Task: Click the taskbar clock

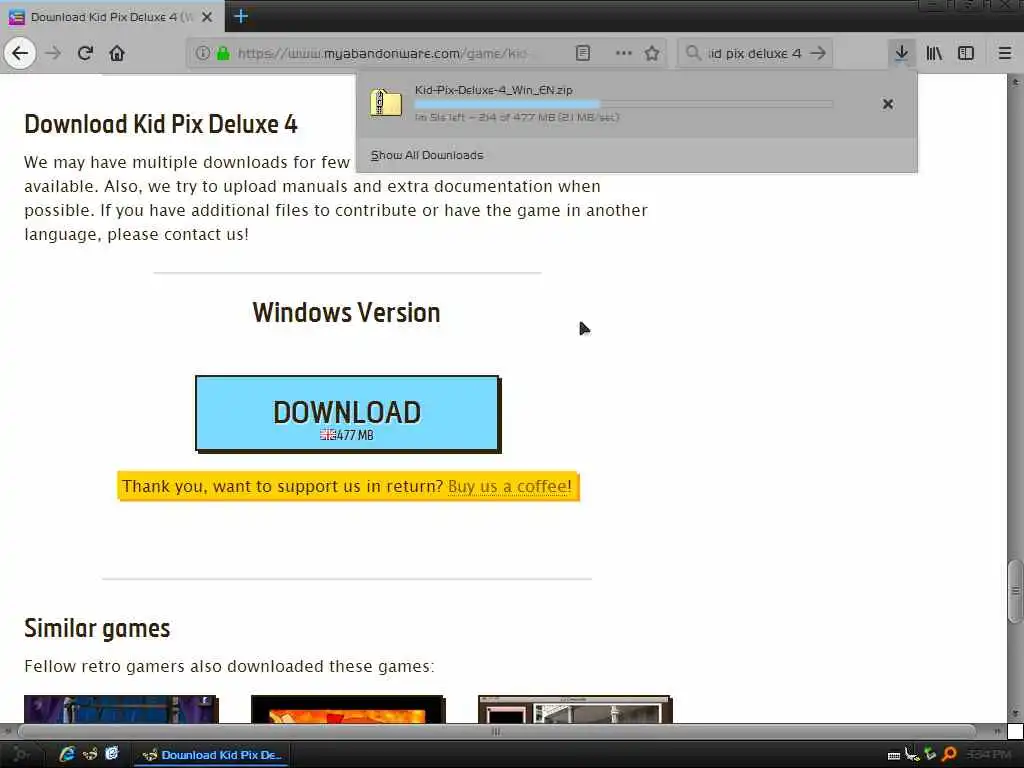Action: 988,755
